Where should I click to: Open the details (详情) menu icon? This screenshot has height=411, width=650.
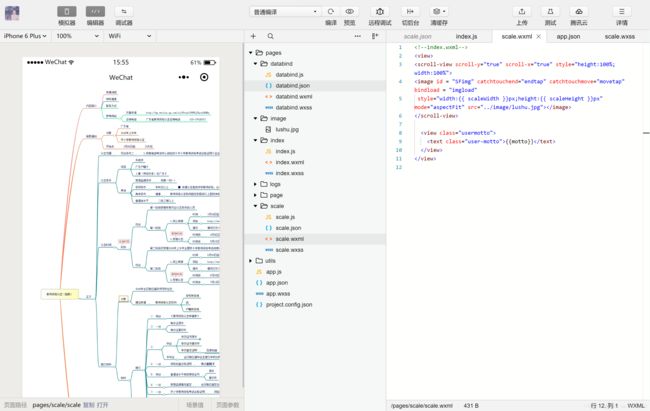(x=621, y=12)
